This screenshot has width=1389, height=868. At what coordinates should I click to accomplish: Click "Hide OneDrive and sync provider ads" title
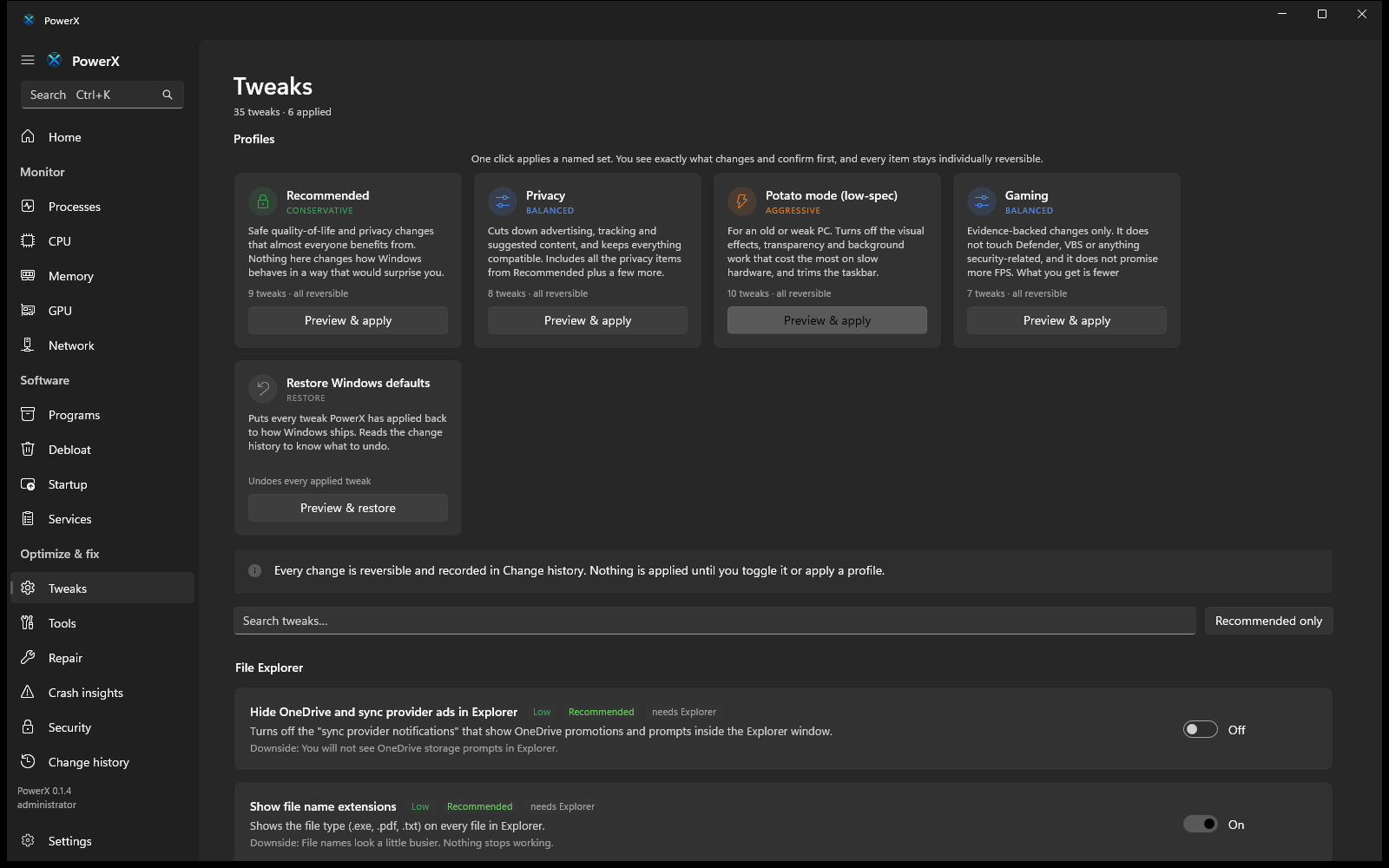tap(384, 712)
